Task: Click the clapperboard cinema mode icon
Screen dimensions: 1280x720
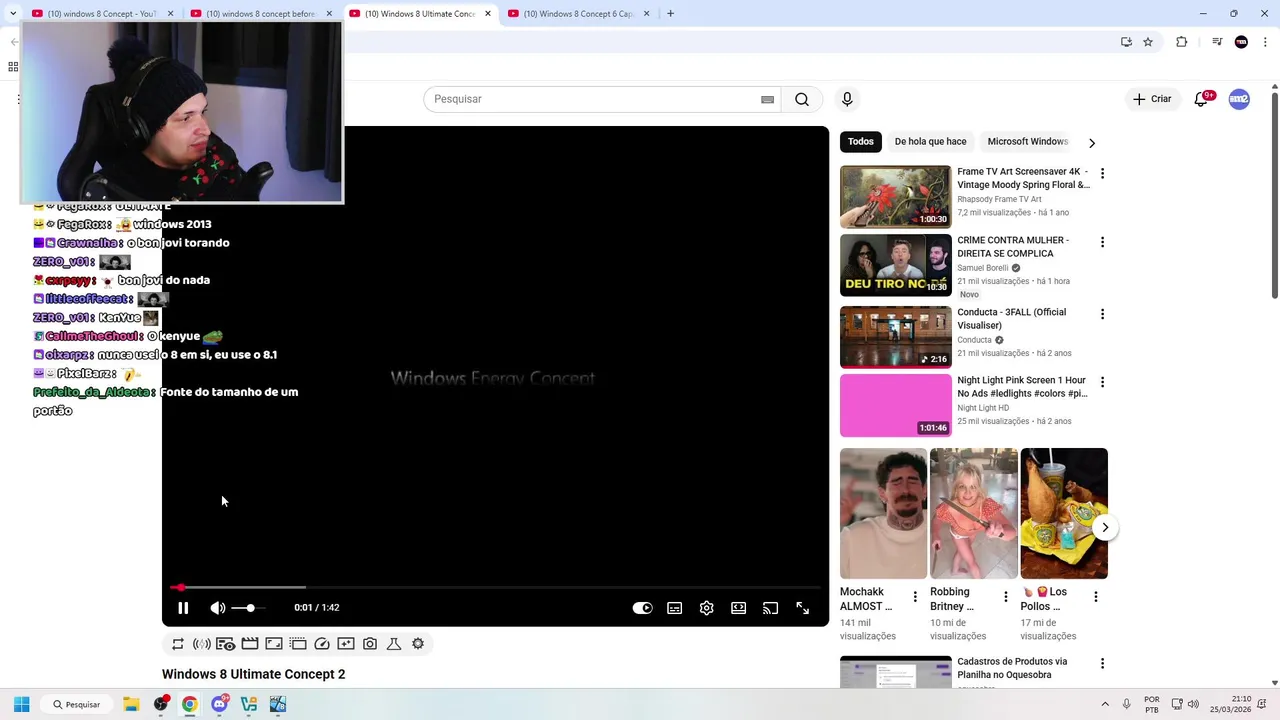Action: click(250, 644)
